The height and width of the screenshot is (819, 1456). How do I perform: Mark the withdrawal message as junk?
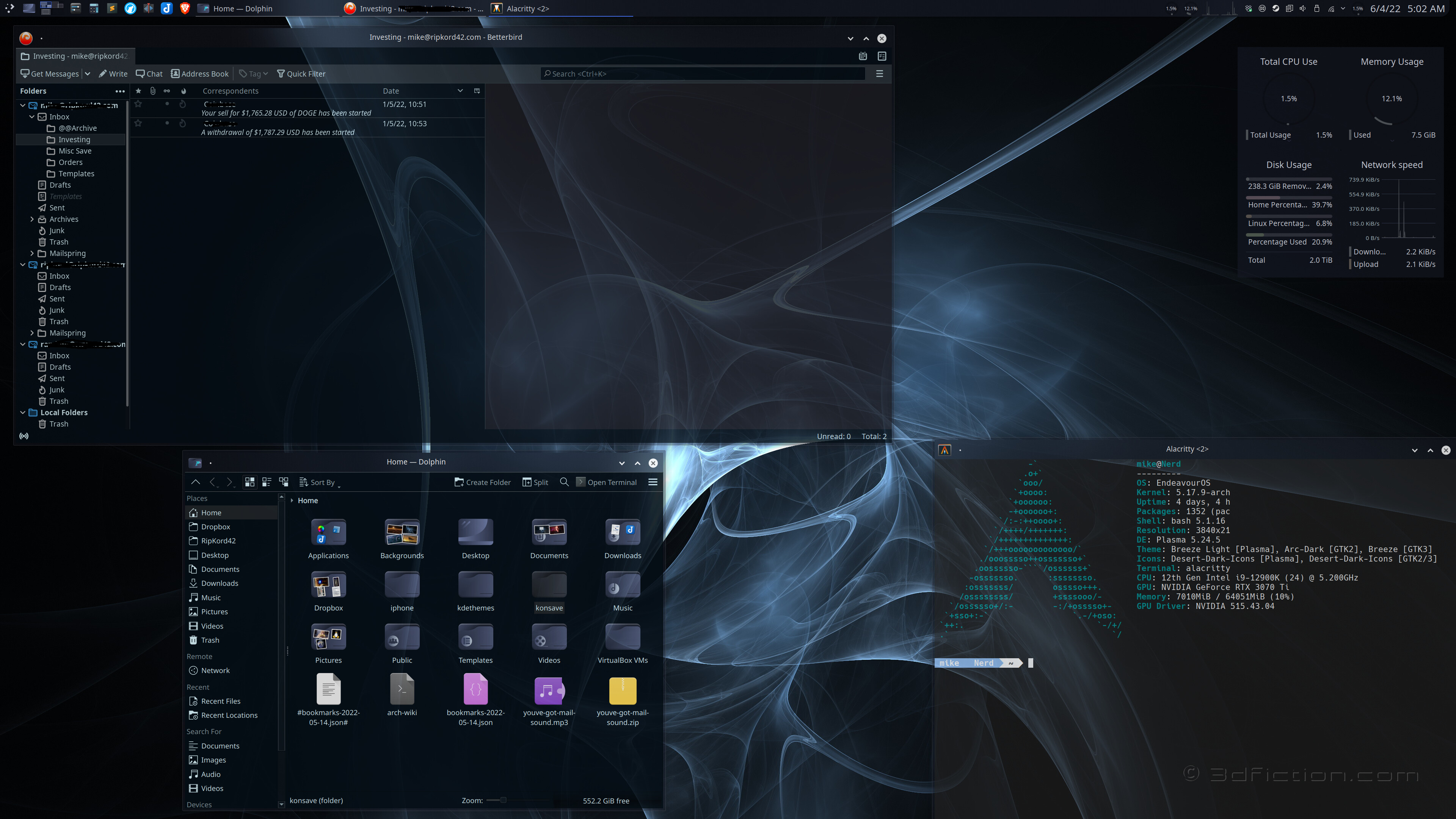pyautogui.click(x=182, y=123)
